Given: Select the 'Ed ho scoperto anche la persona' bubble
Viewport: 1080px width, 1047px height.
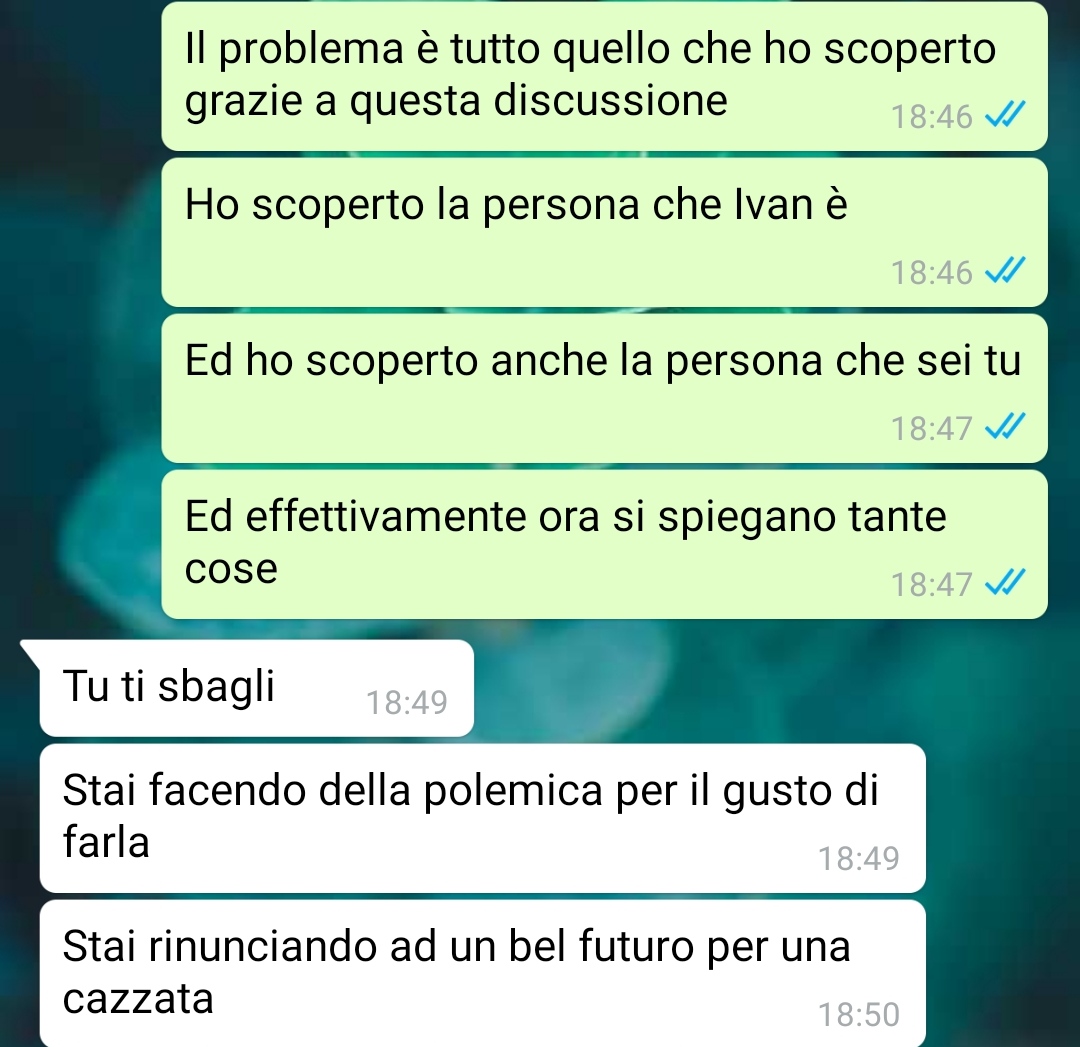Looking at the screenshot, I should tap(604, 388).
